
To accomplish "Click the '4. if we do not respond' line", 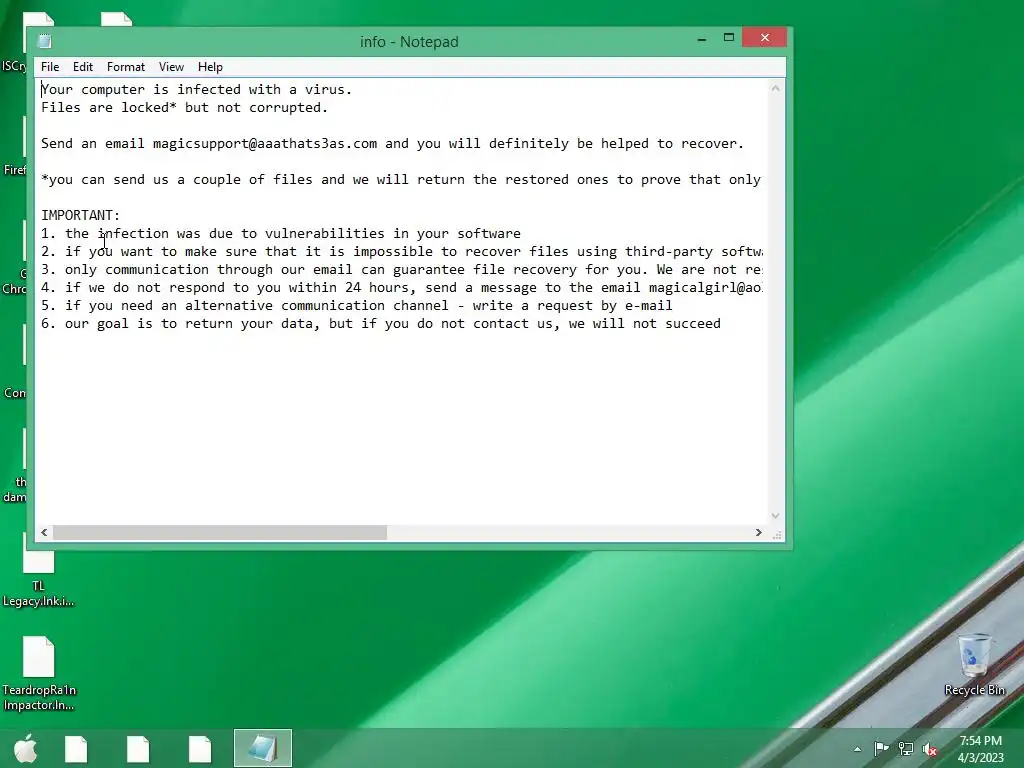I will [402, 287].
